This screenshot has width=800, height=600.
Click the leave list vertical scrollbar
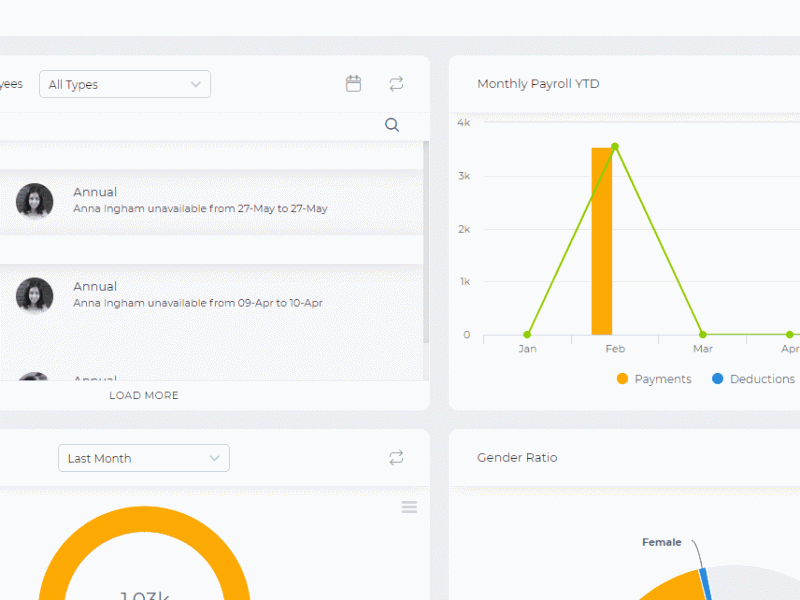point(426,242)
